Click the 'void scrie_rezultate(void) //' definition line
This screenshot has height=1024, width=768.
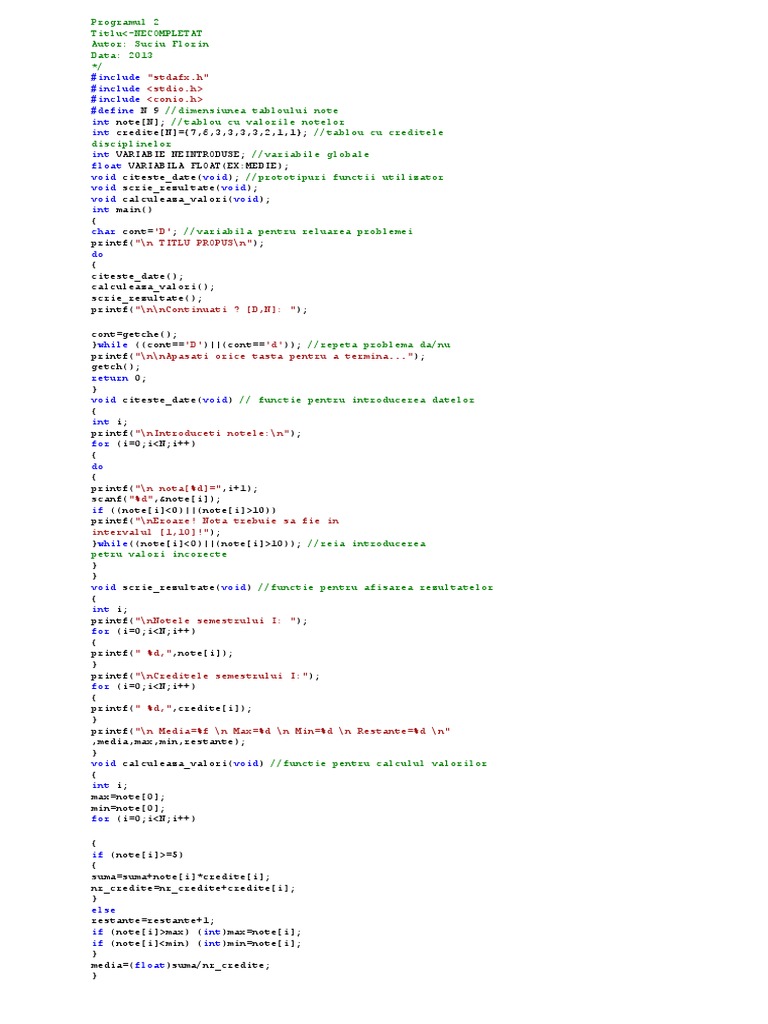coord(292,588)
